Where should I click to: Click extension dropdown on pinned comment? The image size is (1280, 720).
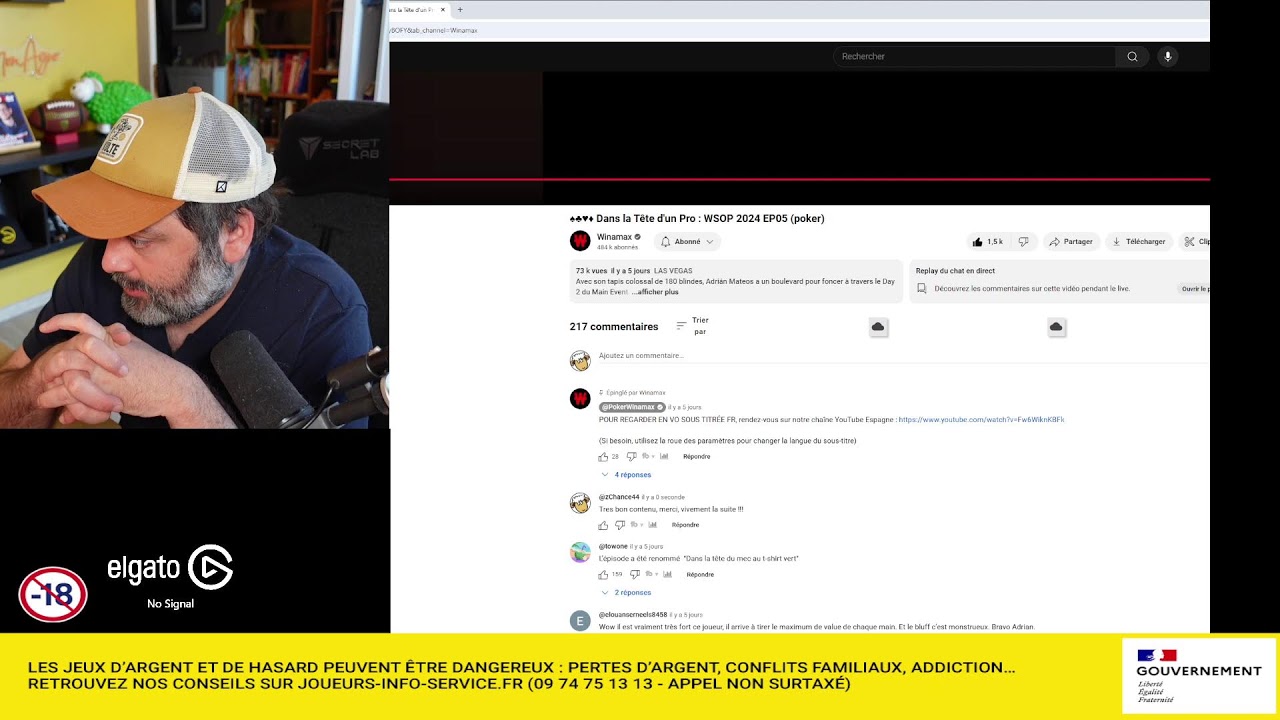(648, 457)
